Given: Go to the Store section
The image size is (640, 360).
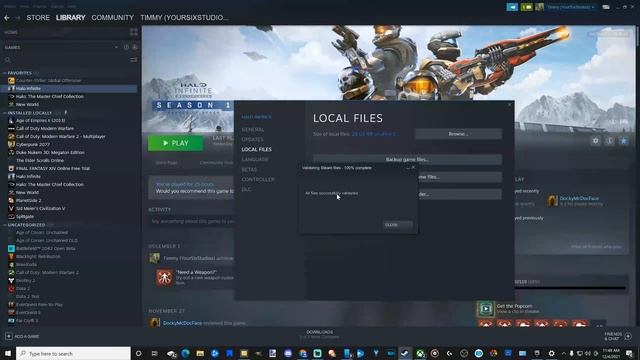Looking at the screenshot, I should pos(38,18).
